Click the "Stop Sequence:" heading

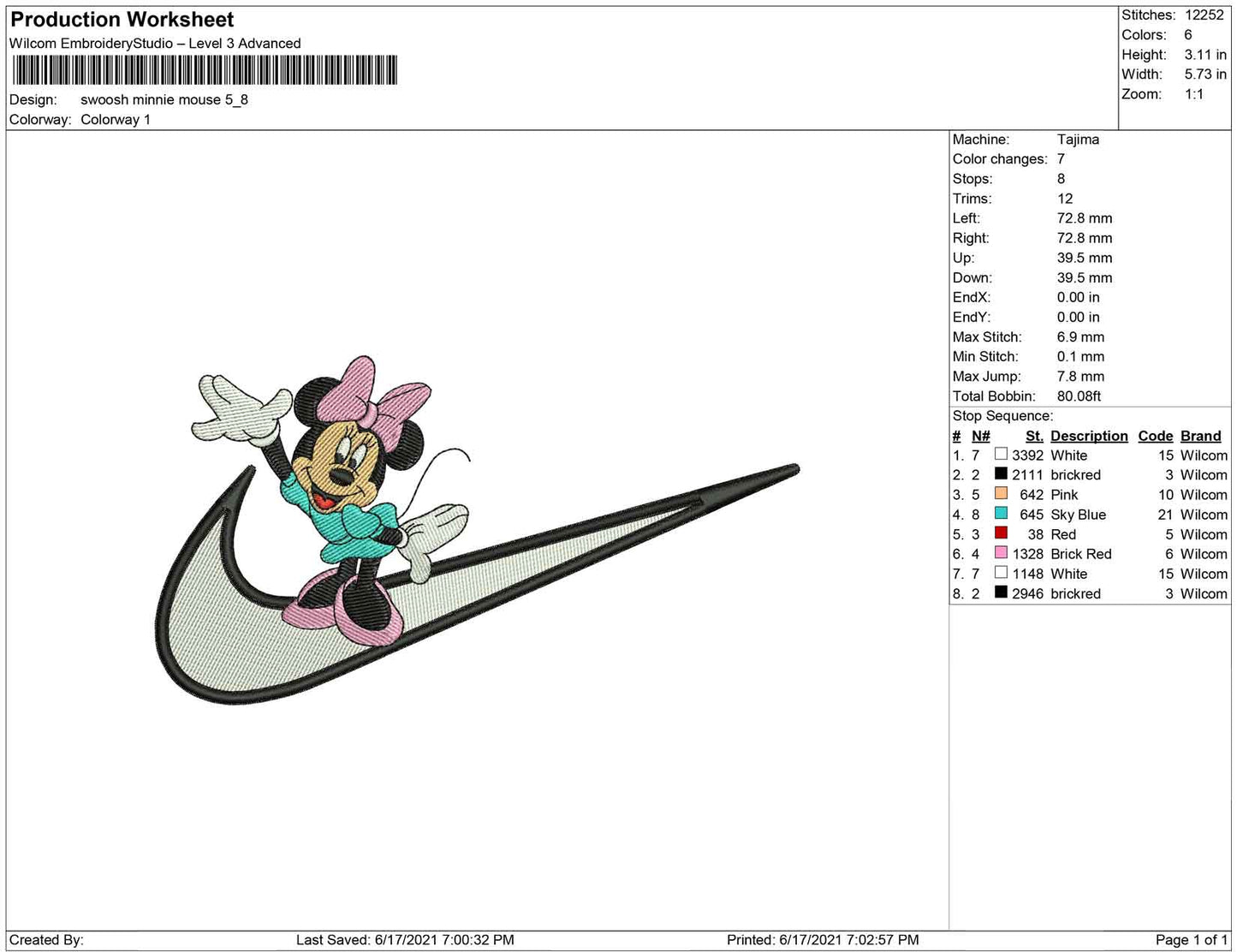click(1003, 415)
